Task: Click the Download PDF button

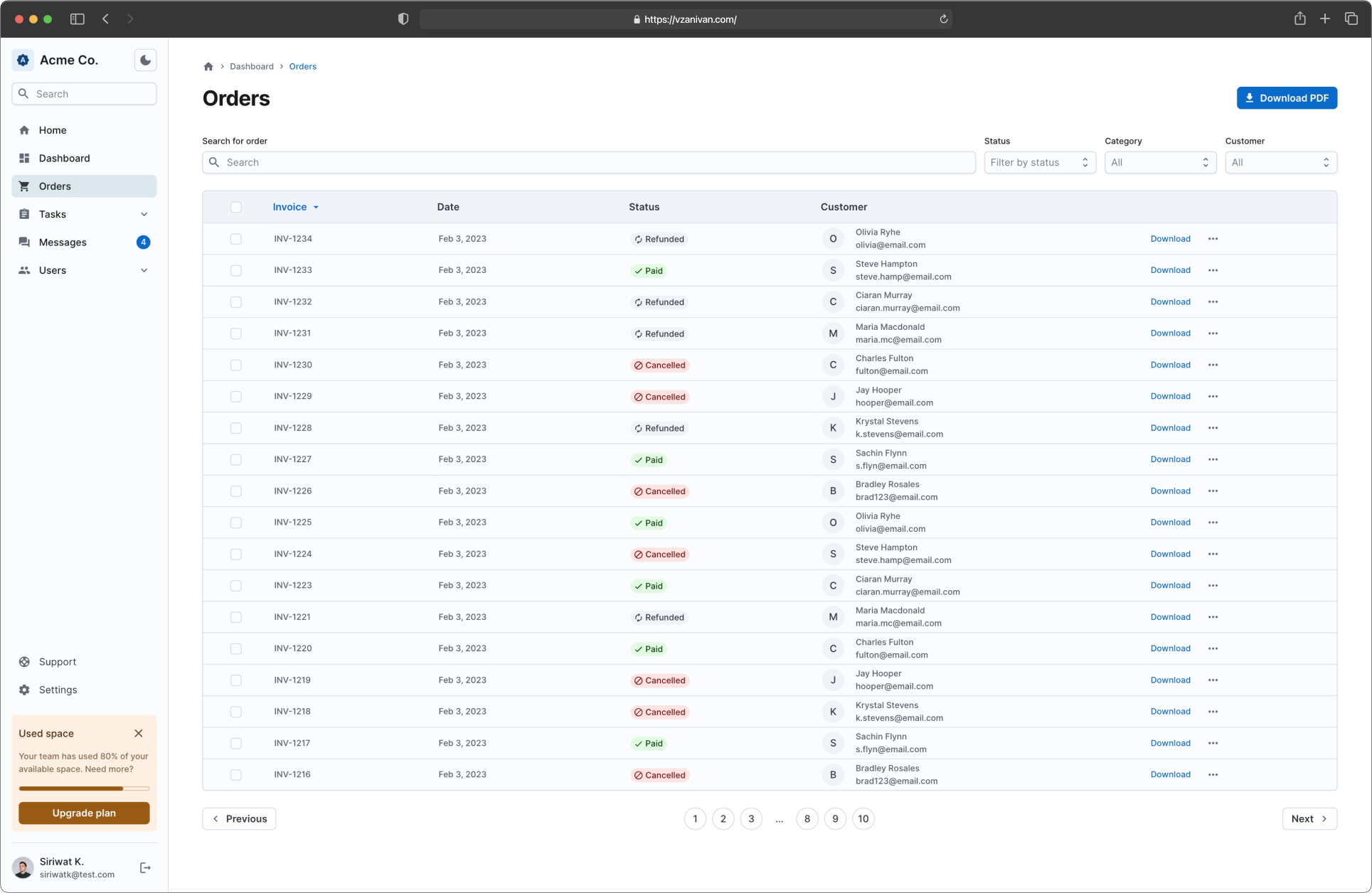Action: [1287, 98]
